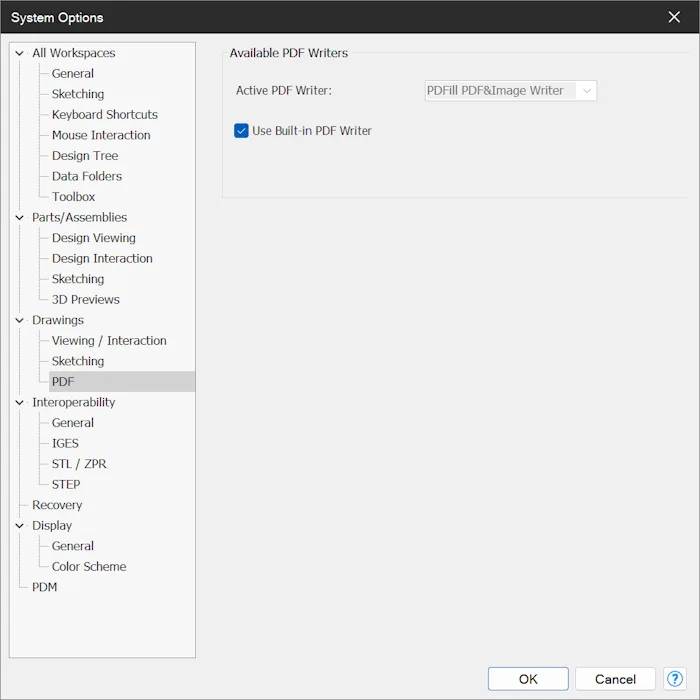The width and height of the screenshot is (700, 700).
Task: Select the Recovery option page
Action: point(57,505)
